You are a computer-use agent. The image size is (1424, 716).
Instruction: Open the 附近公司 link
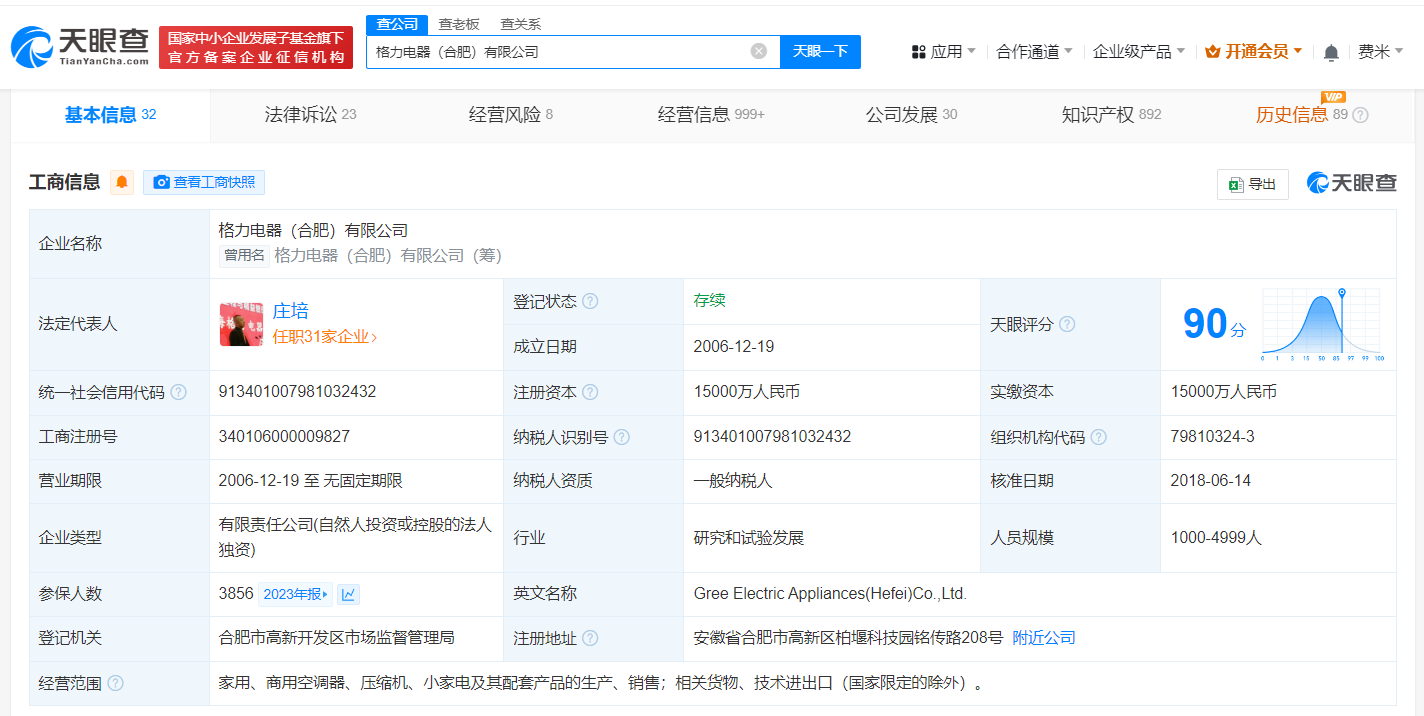click(x=1044, y=637)
